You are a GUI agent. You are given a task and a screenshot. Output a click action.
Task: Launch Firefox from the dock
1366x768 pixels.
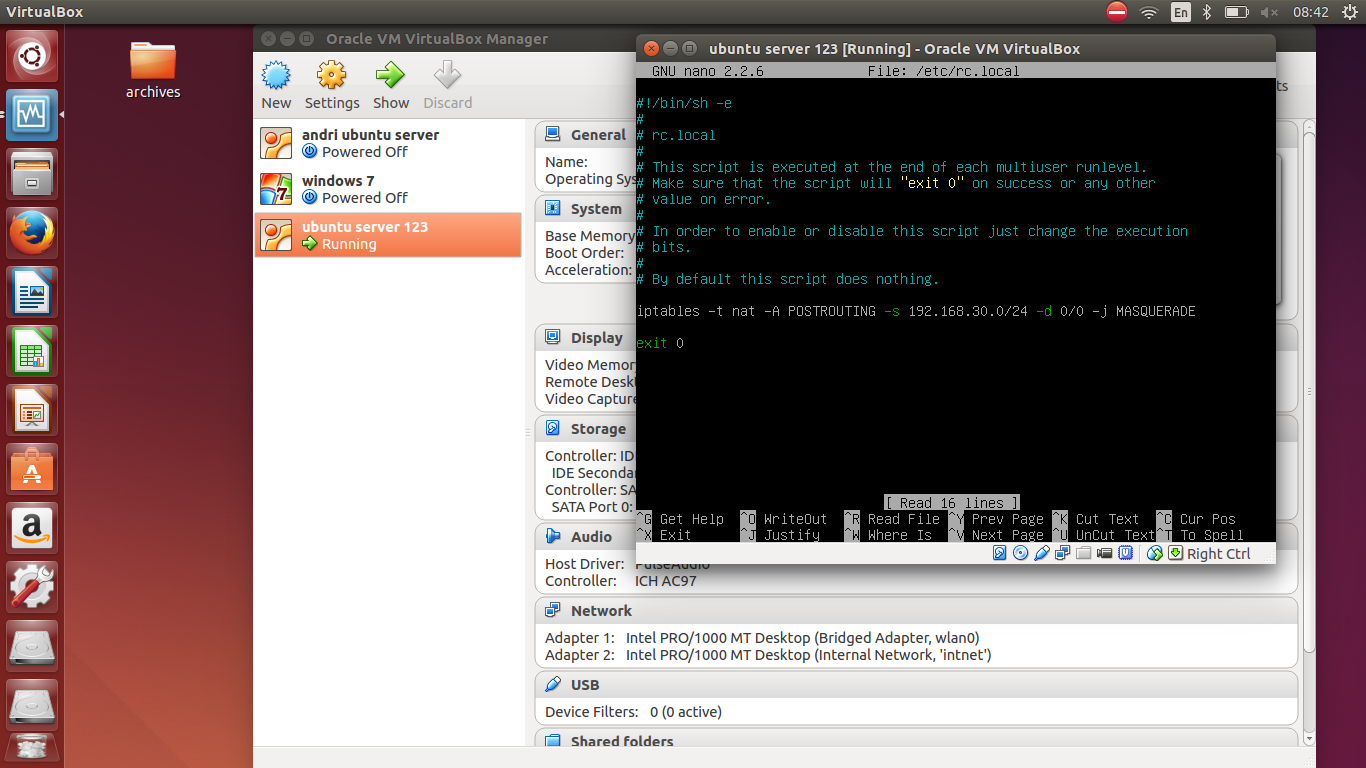32,234
